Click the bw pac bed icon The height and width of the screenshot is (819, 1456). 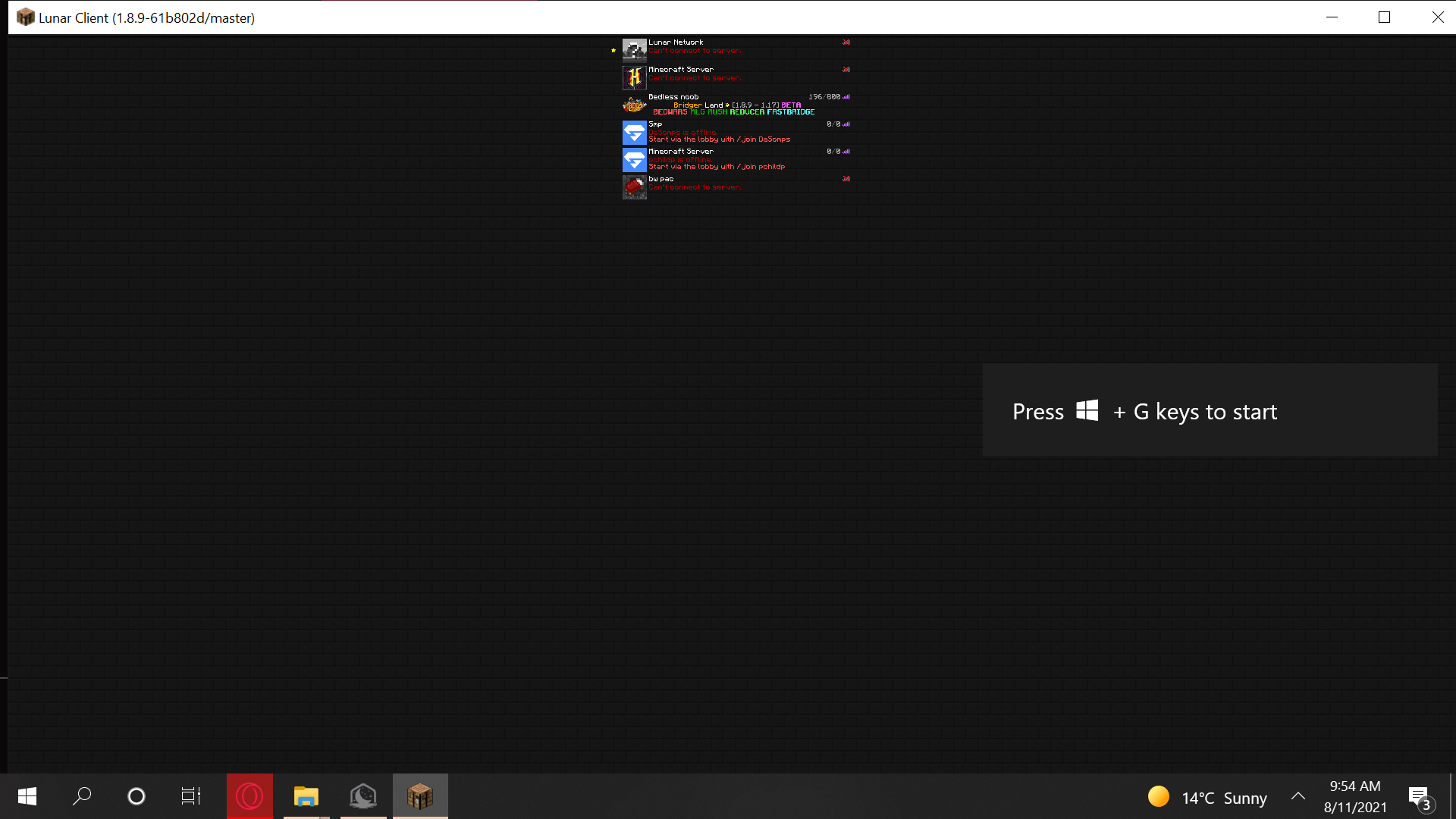(x=634, y=187)
